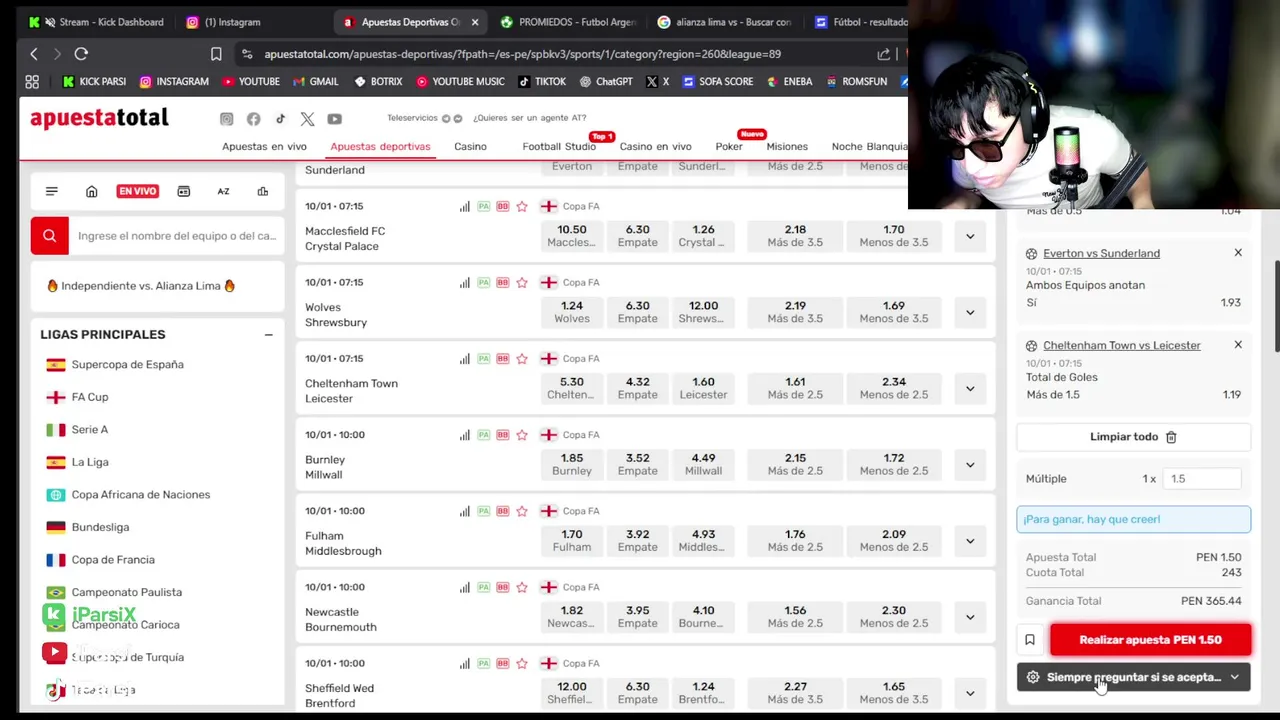Expand markets for Fulham vs Middlesbrough

tap(970, 541)
